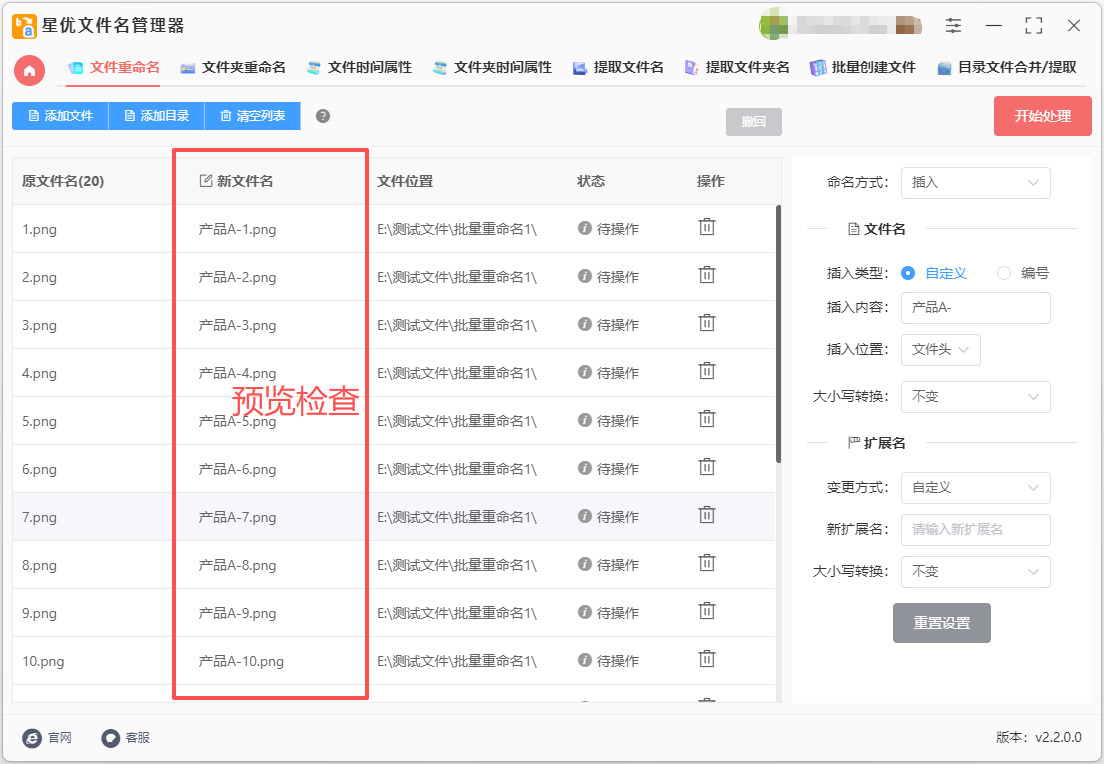
Task: Click the edit icon beside 新文件名 header
Action: pyautogui.click(x=206, y=181)
